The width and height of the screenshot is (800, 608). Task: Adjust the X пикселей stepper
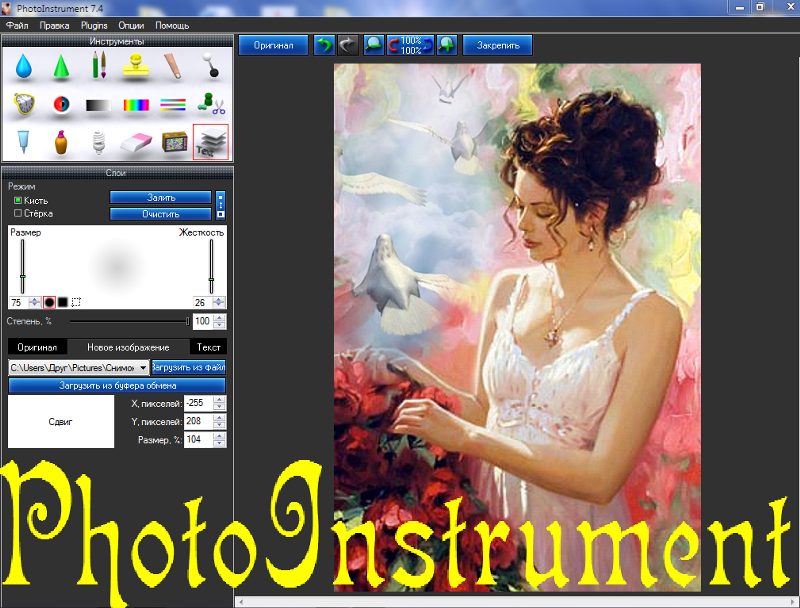coord(219,403)
